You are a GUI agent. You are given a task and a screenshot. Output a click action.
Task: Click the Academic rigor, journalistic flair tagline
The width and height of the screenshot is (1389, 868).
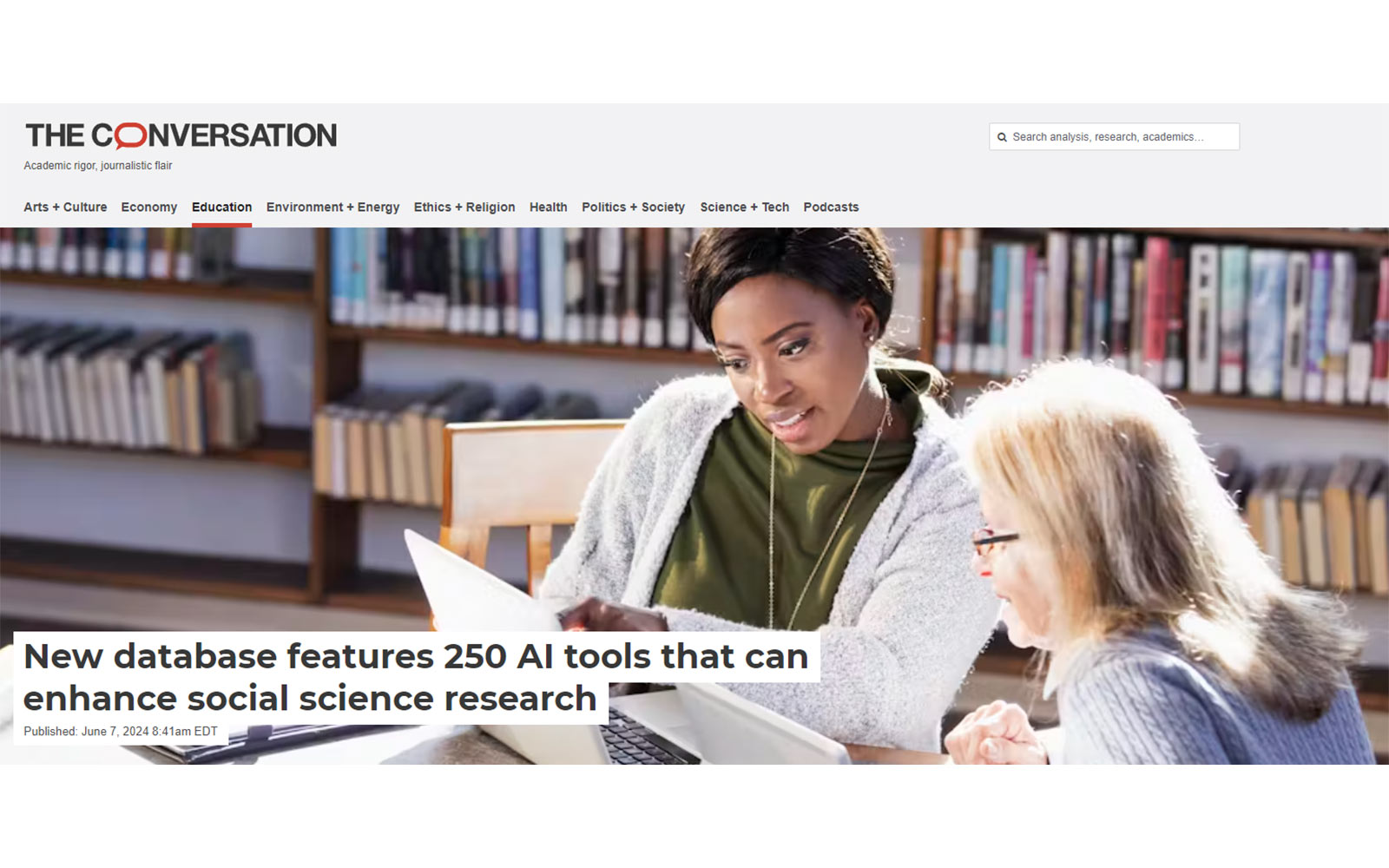click(97, 164)
